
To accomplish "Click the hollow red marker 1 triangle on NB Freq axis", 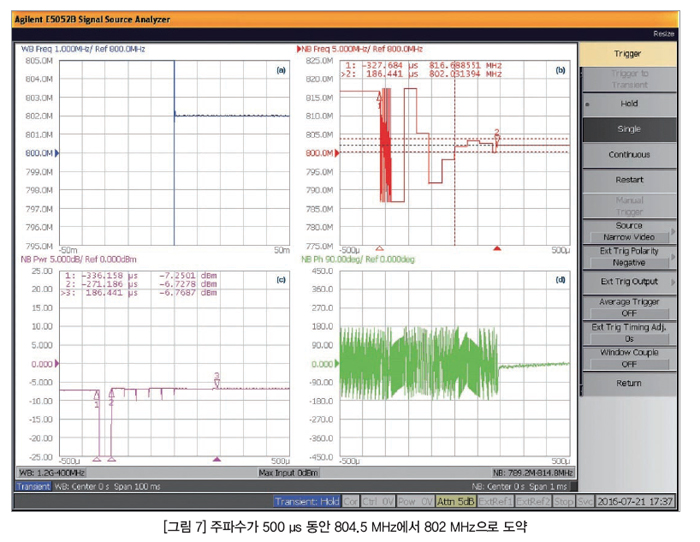I will (379, 249).
